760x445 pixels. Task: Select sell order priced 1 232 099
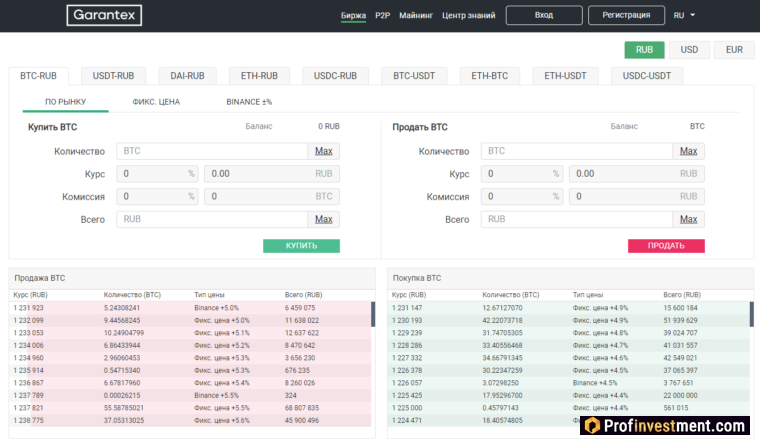pyautogui.click(x=190, y=320)
